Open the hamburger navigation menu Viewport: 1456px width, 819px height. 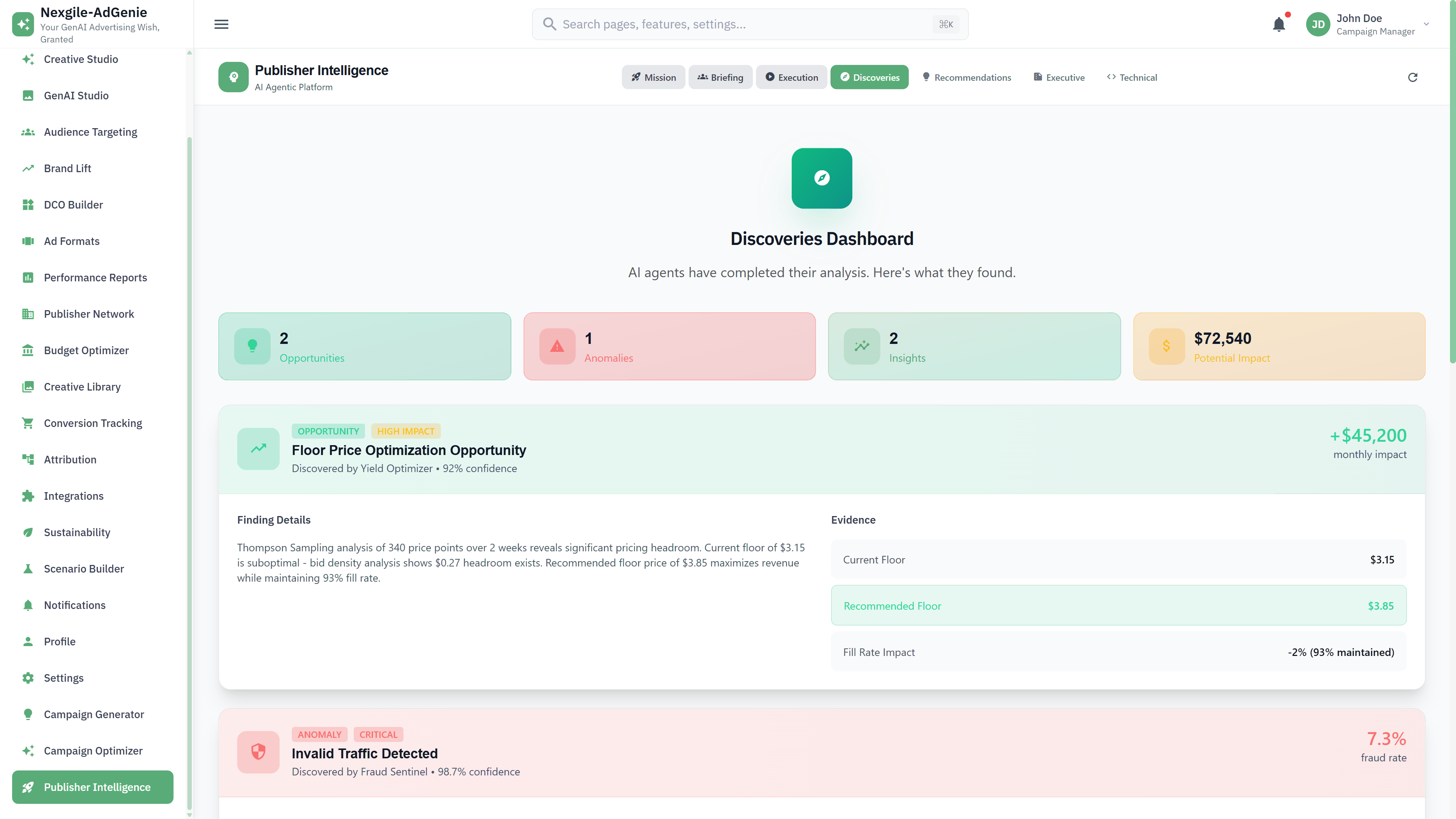pos(221,24)
